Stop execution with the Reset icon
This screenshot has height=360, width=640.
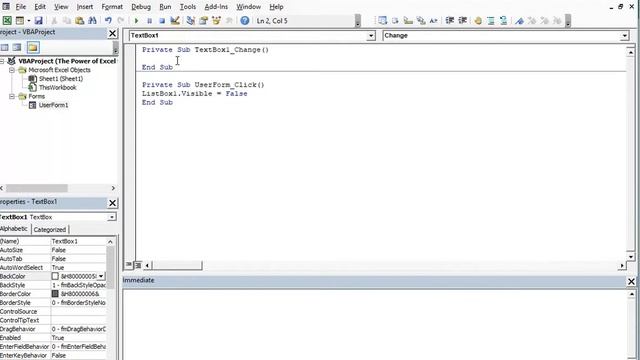162,20
